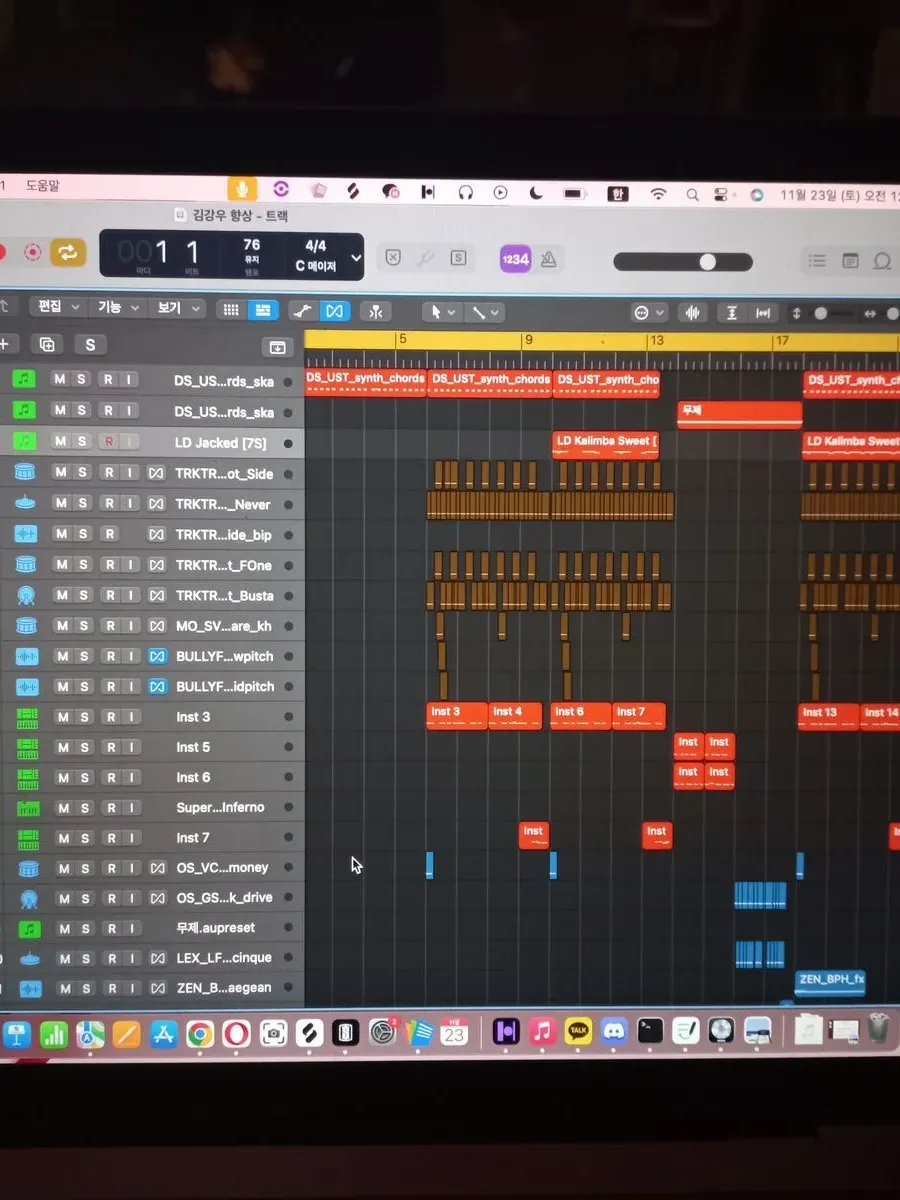The width and height of the screenshot is (900, 1200).
Task: Click the record button in transport
Action: point(33,253)
